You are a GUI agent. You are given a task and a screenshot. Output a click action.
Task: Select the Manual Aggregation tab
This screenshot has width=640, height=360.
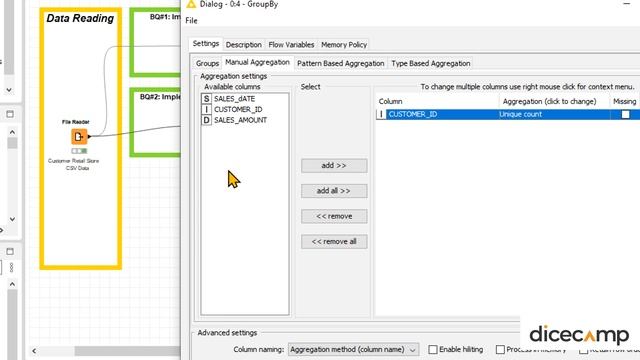258,62
